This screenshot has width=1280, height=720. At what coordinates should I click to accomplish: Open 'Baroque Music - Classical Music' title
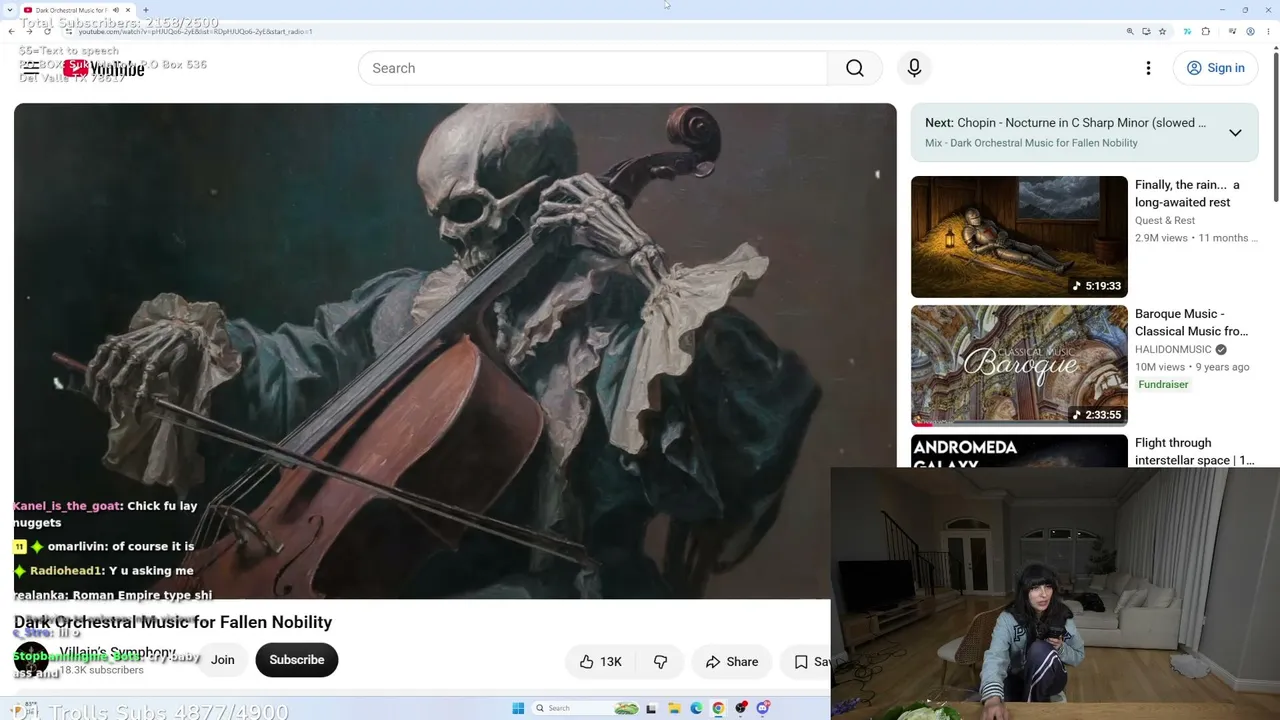1192,322
